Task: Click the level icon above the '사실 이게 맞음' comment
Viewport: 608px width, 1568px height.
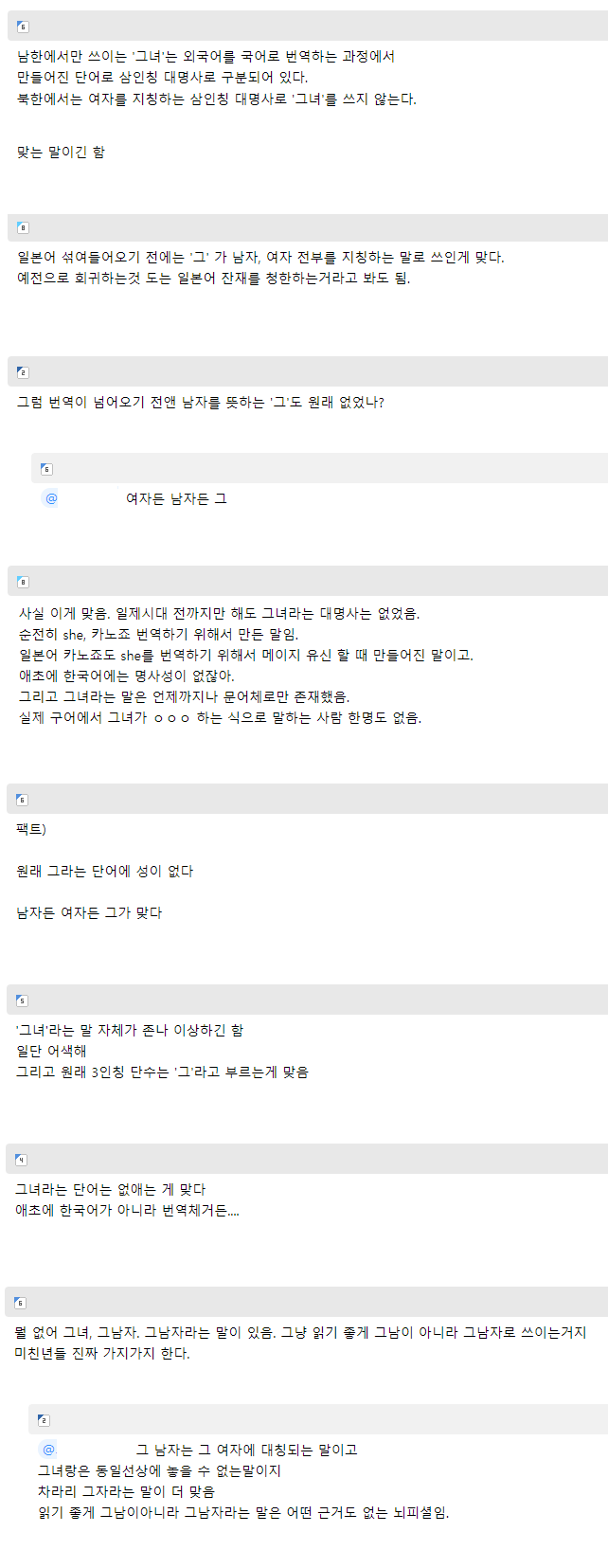Action: coord(23,582)
